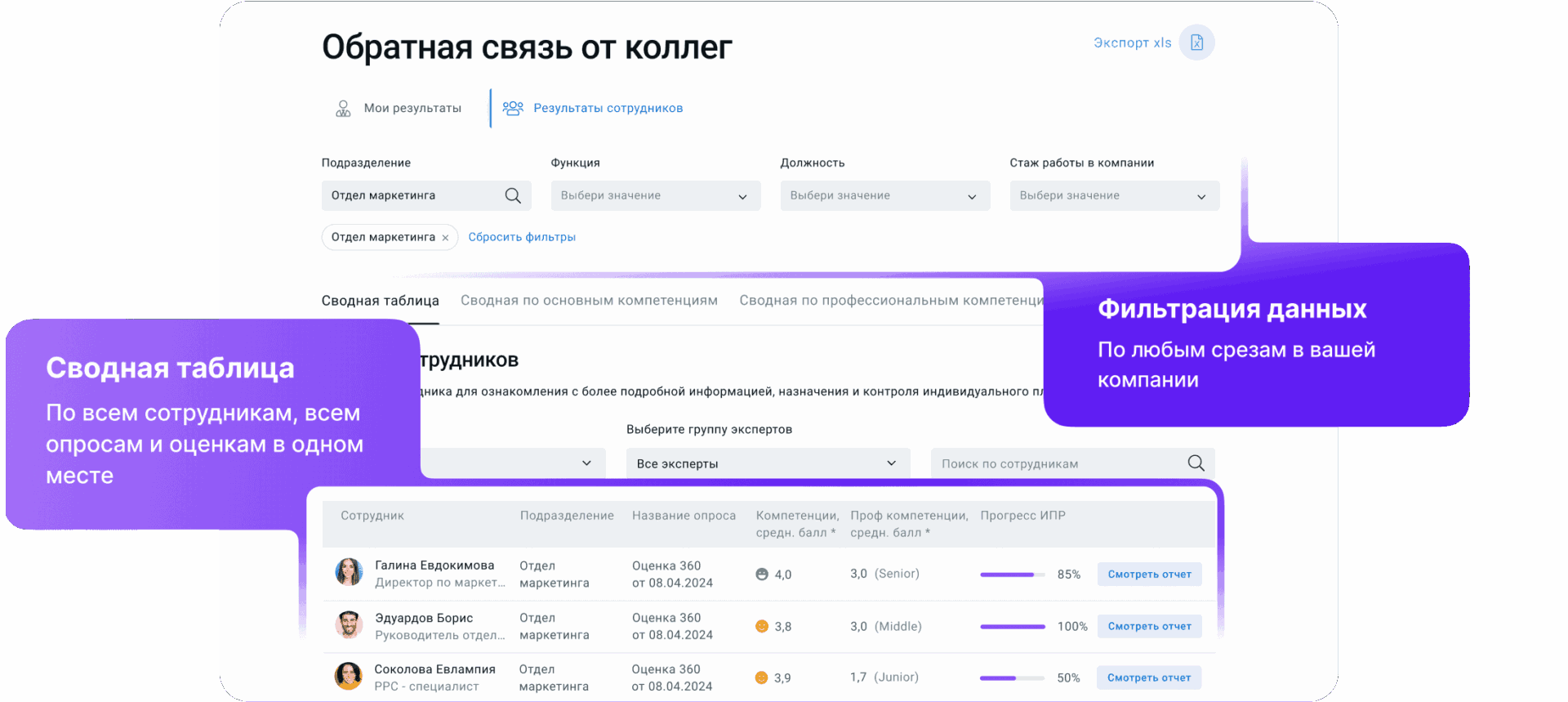
Task: Expand Стаж работы в компании dropdown
Action: pos(1114,196)
